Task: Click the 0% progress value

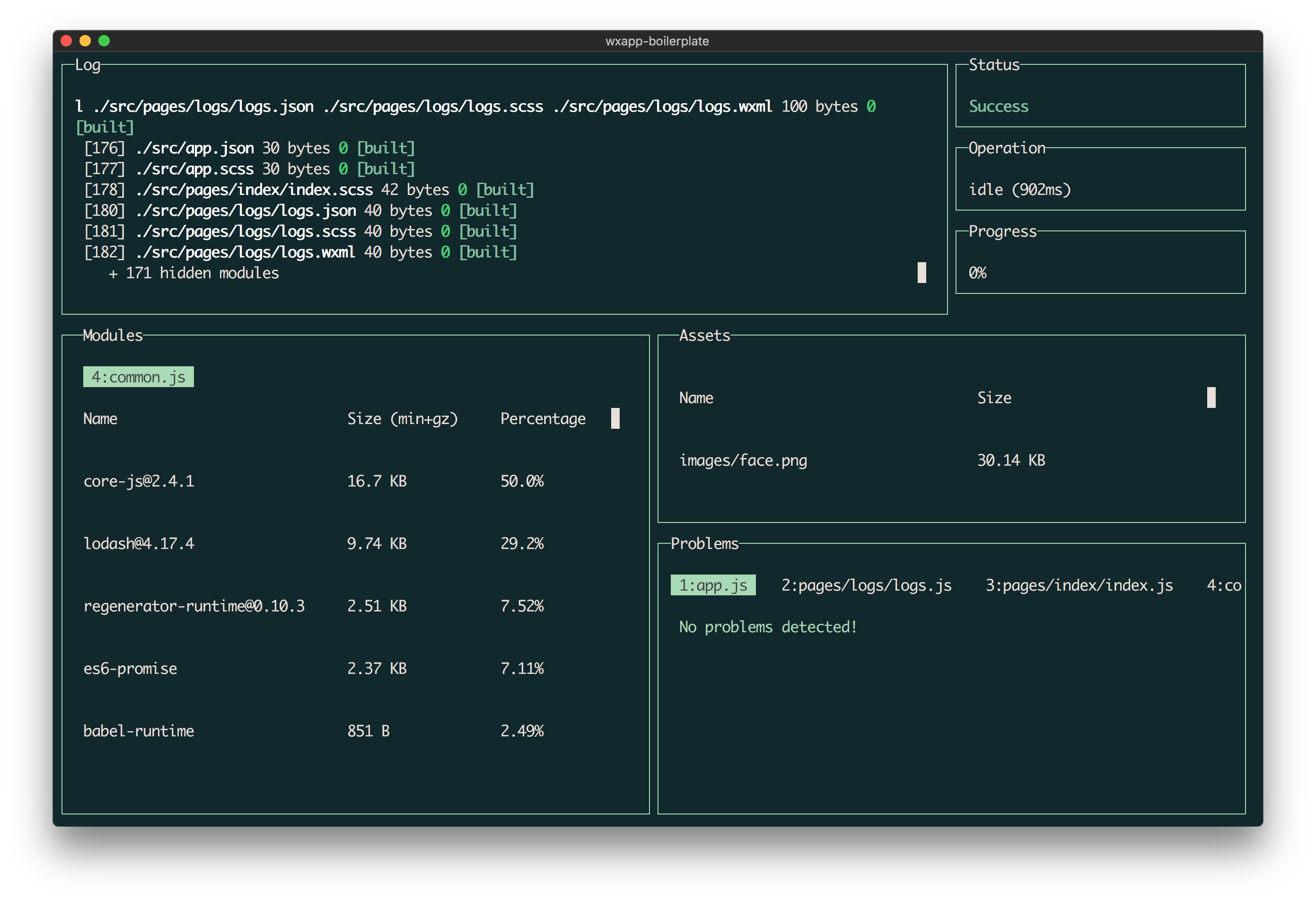Action: [x=977, y=273]
